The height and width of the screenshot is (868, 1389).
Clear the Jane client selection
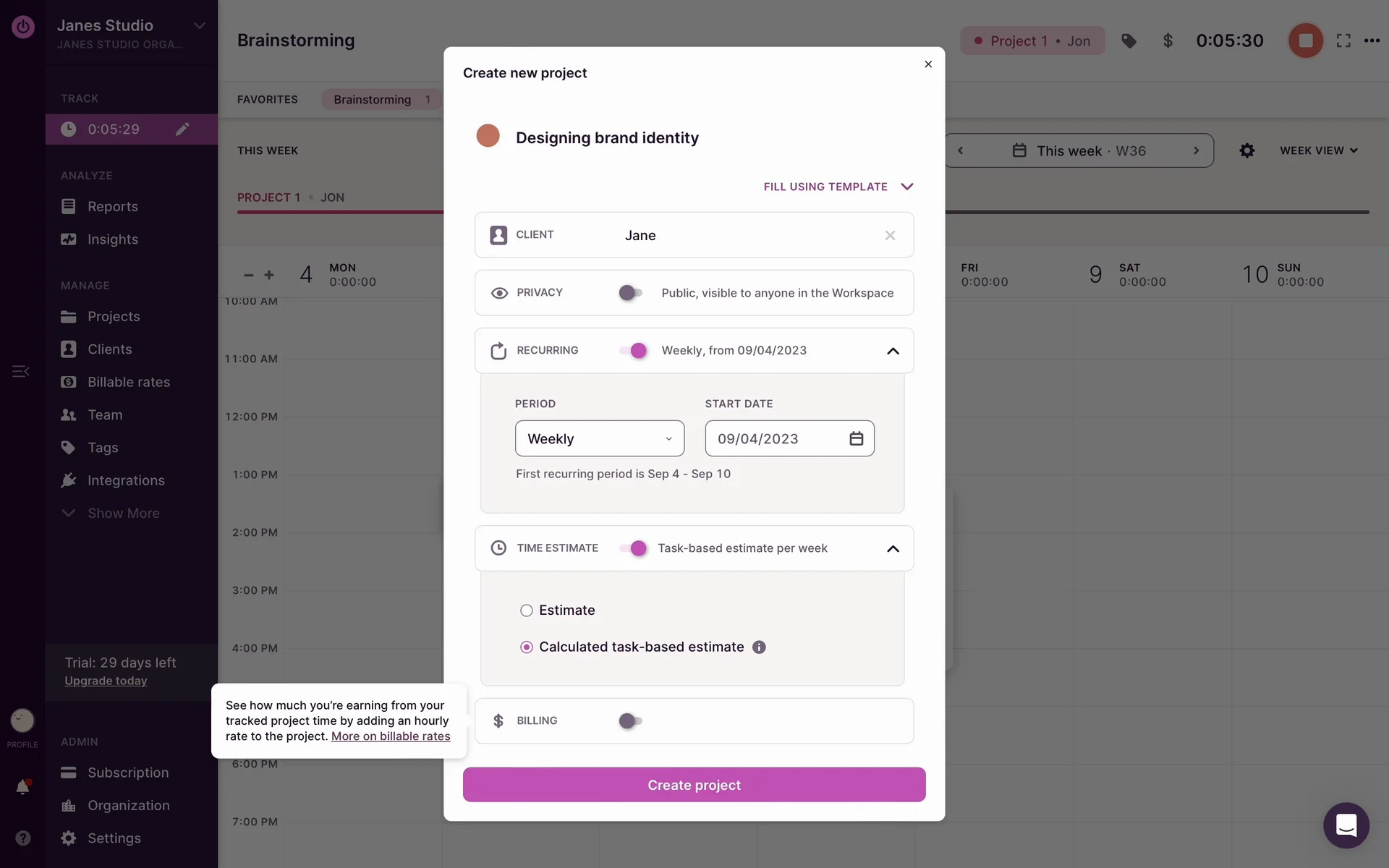(x=890, y=235)
